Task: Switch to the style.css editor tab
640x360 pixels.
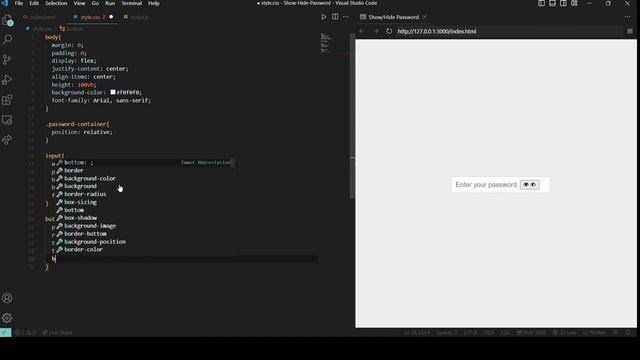Action: [92, 17]
